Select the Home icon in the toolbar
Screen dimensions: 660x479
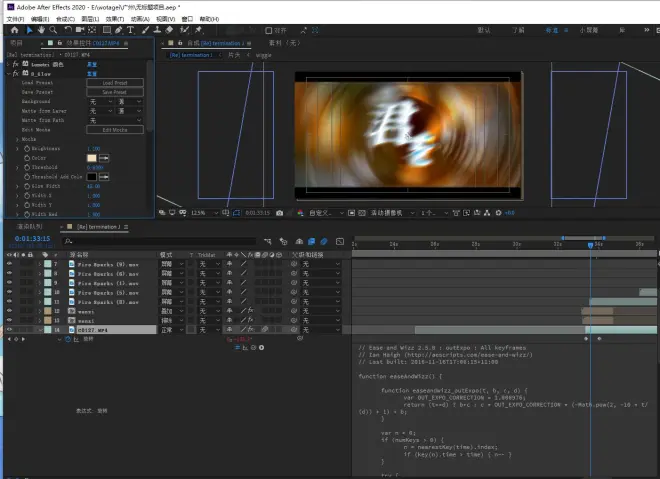click(x=12, y=30)
